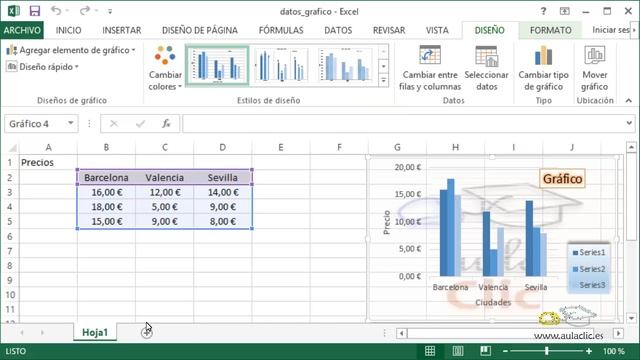Open the ARCHIVO menu

coord(22,30)
